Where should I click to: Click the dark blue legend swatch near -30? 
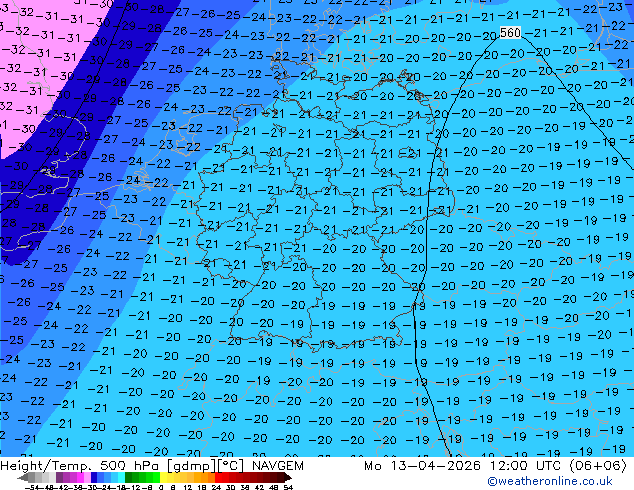(94, 477)
